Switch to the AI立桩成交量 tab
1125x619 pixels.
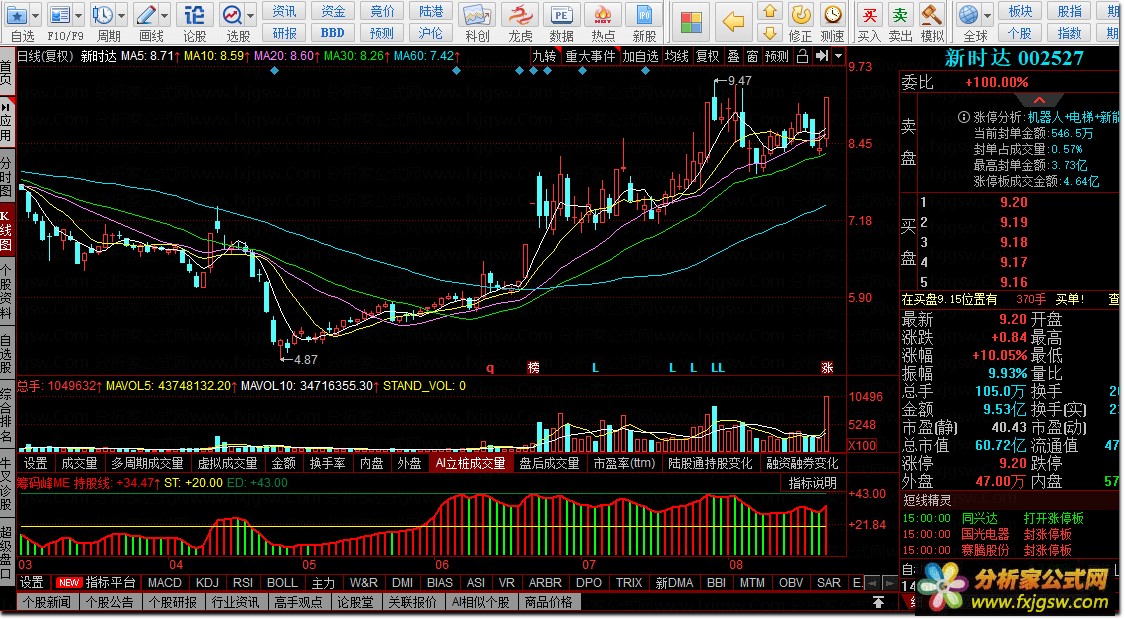(x=471, y=463)
